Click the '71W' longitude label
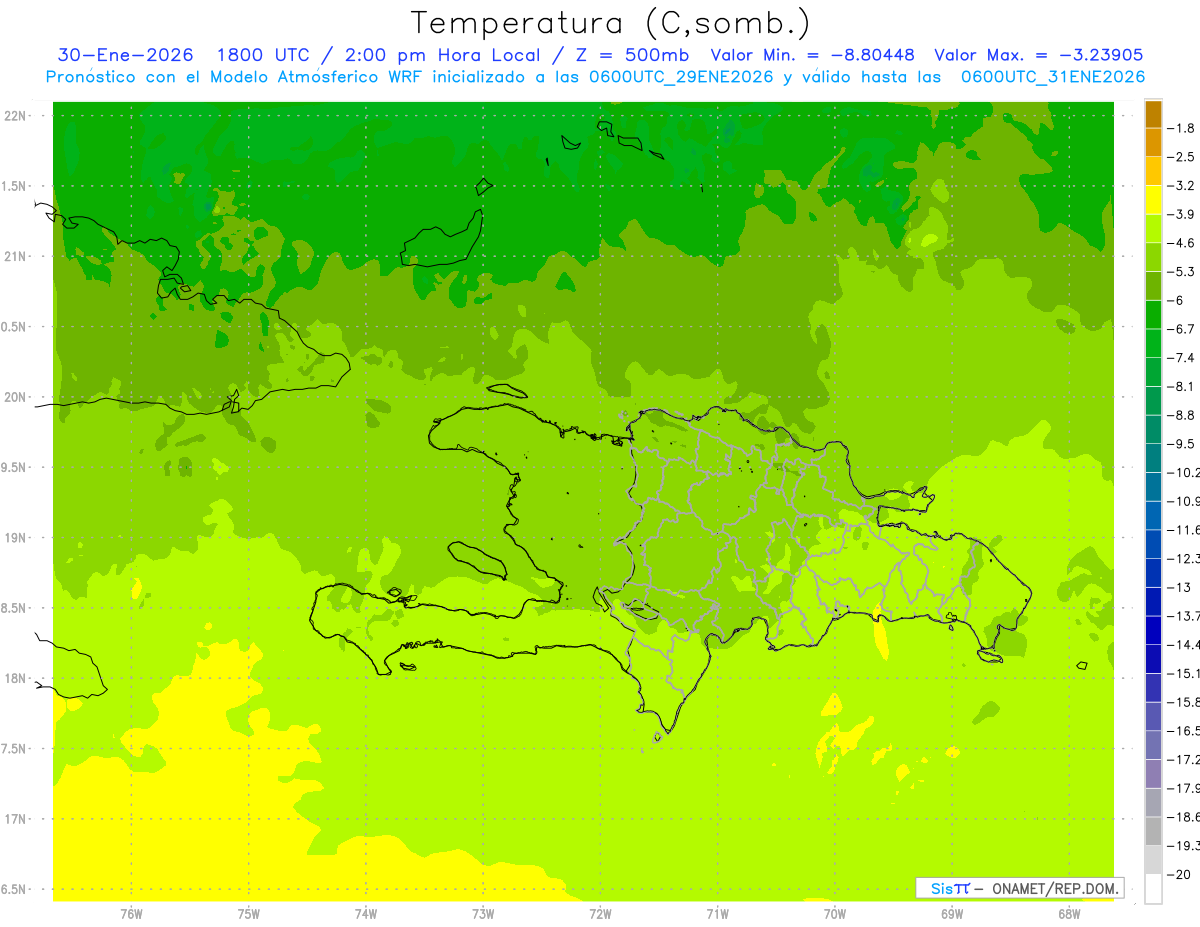The width and height of the screenshot is (1200, 927). pyautogui.click(x=717, y=913)
